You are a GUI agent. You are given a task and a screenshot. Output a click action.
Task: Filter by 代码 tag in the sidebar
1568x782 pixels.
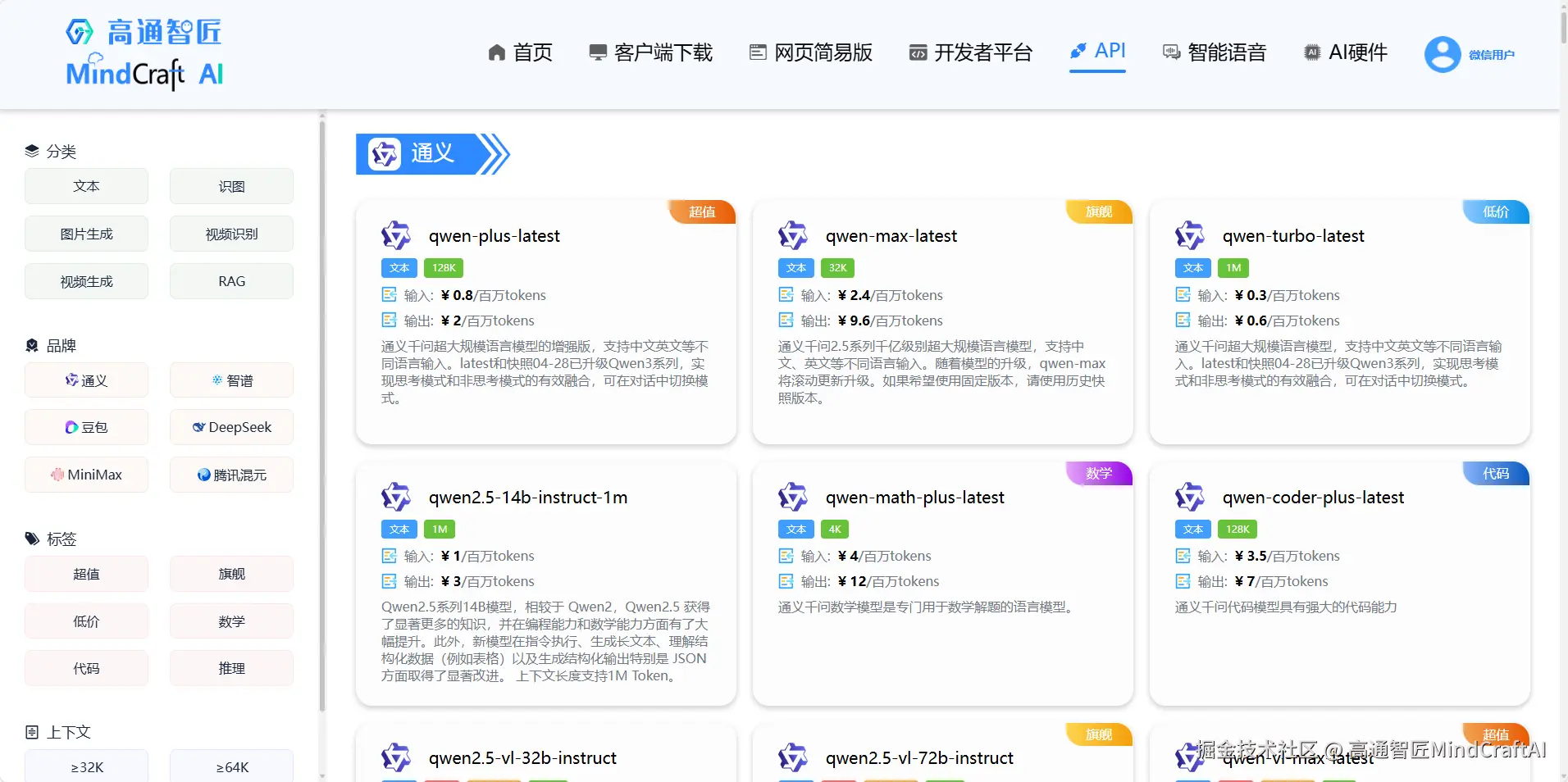coord(86,668)
